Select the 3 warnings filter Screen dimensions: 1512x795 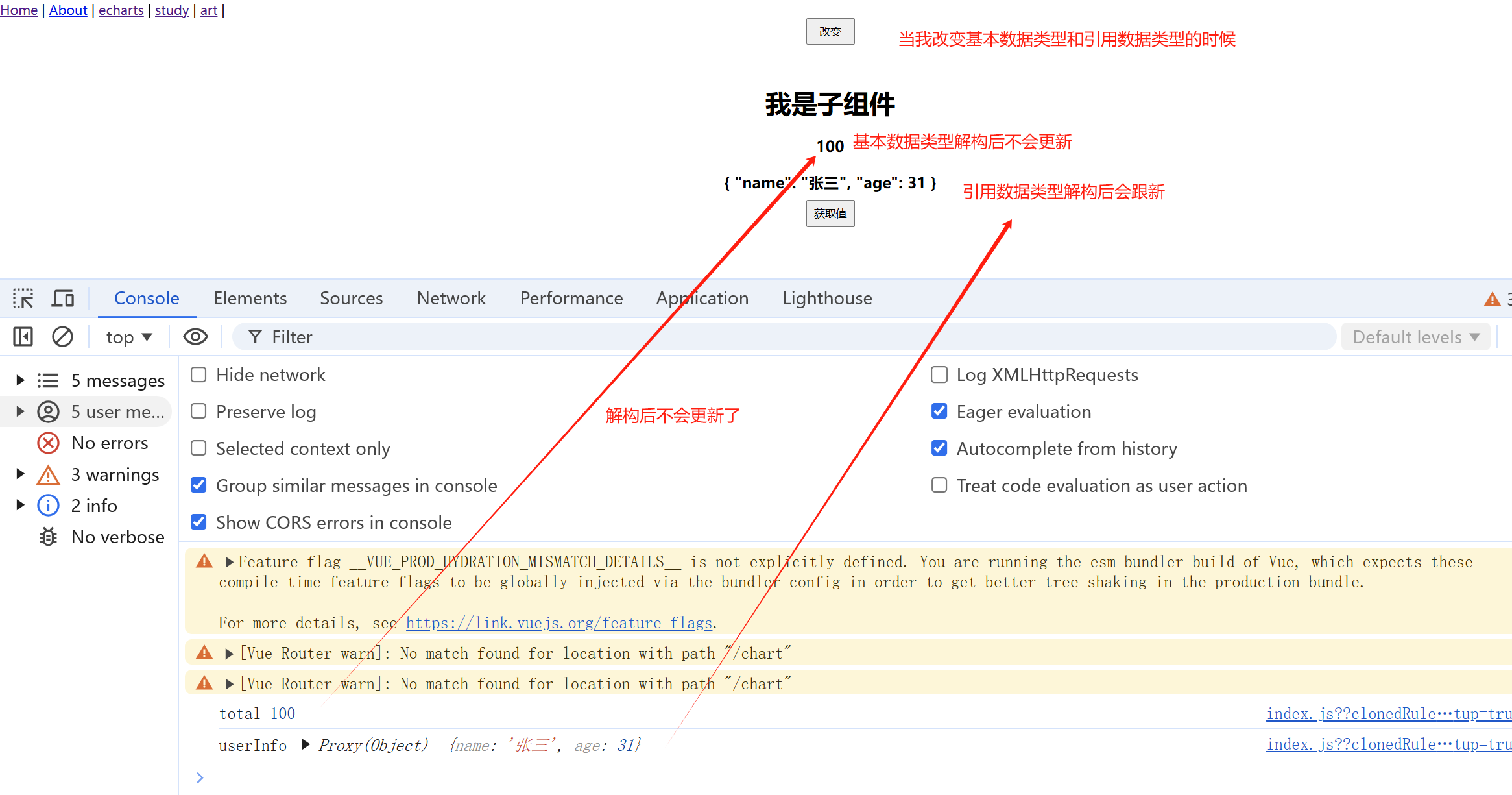115,474
